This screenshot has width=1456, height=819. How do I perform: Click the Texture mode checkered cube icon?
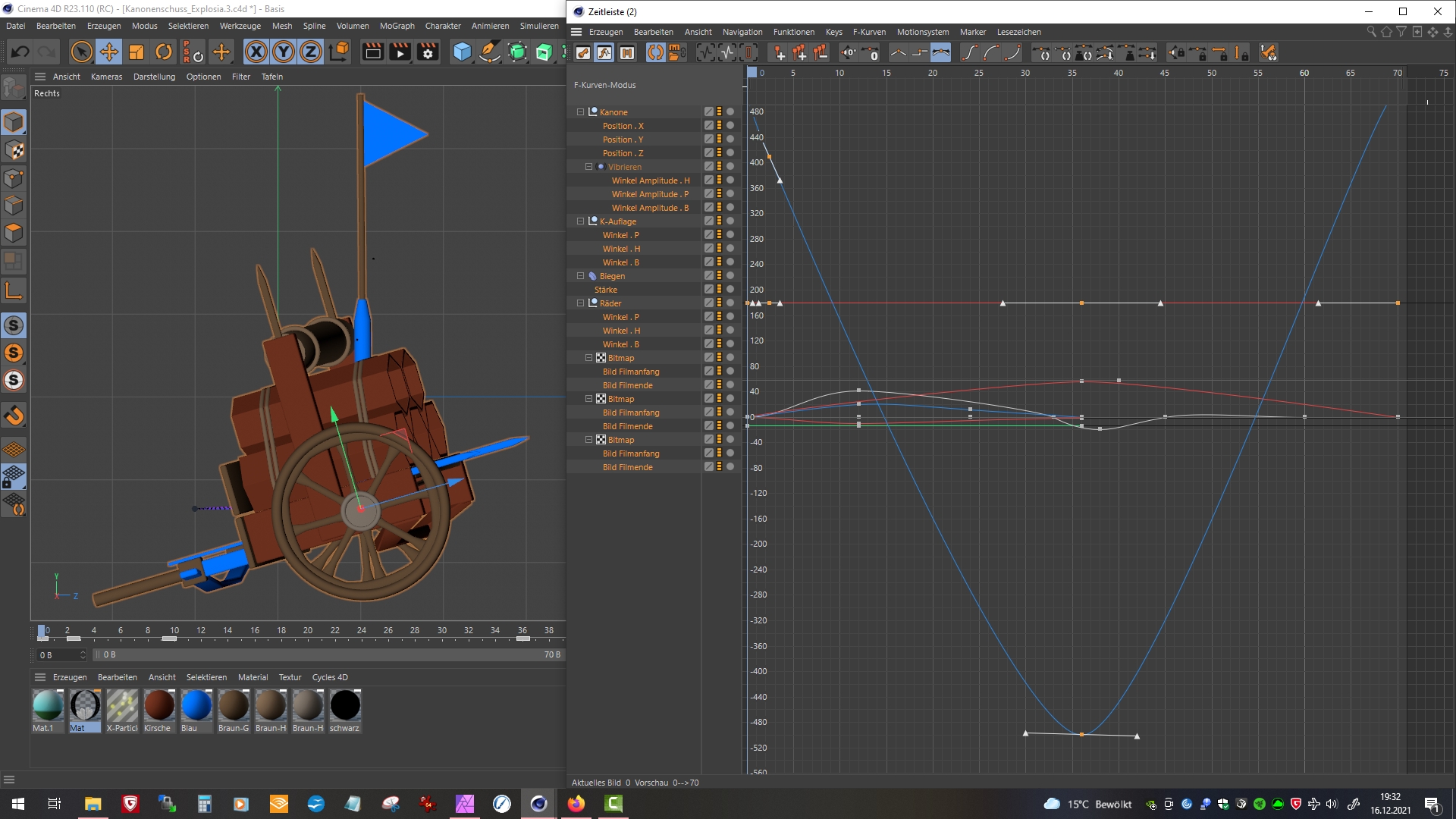coord(14,150)
